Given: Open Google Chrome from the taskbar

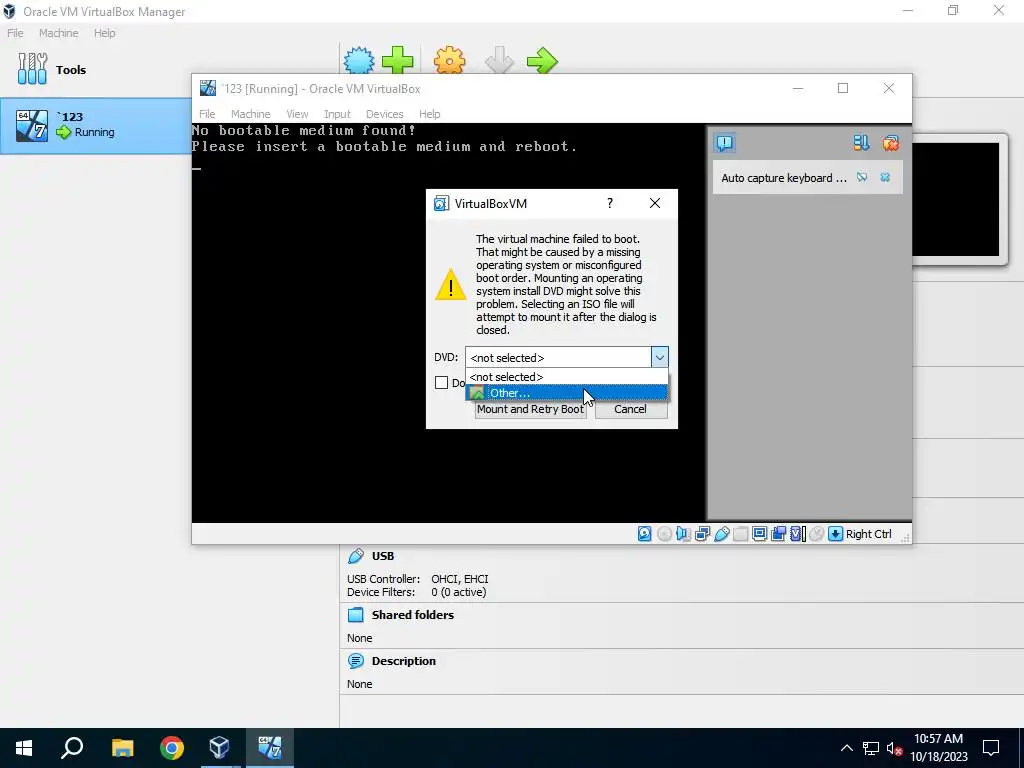Looking at the screenshot, I should [x=172, y=748].
